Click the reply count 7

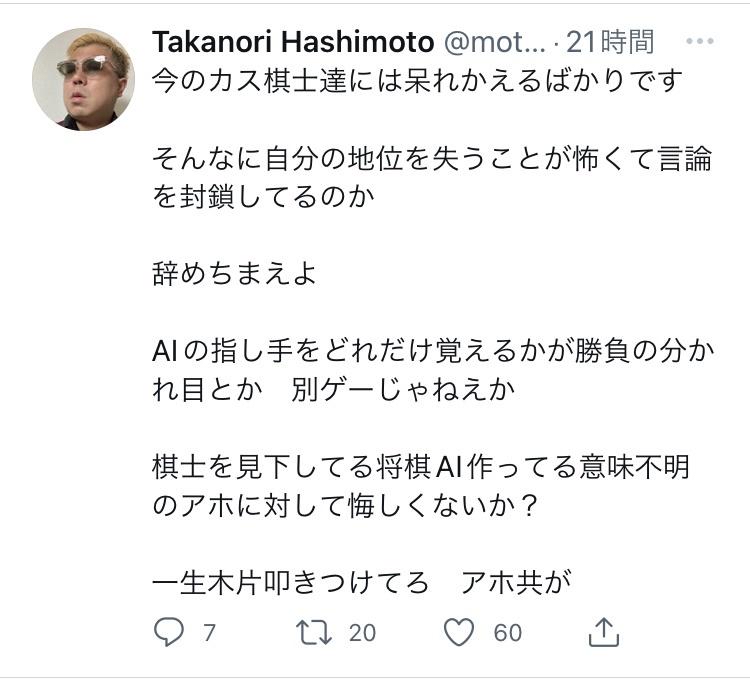(209, 633)
